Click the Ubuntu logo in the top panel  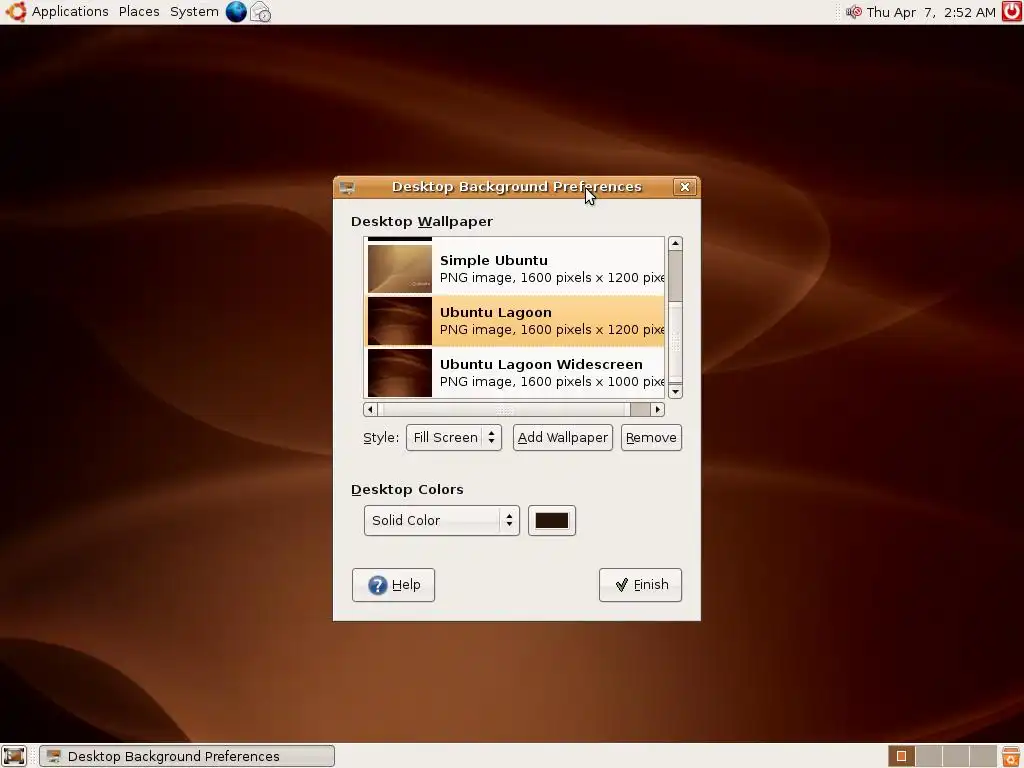(16, 12)
